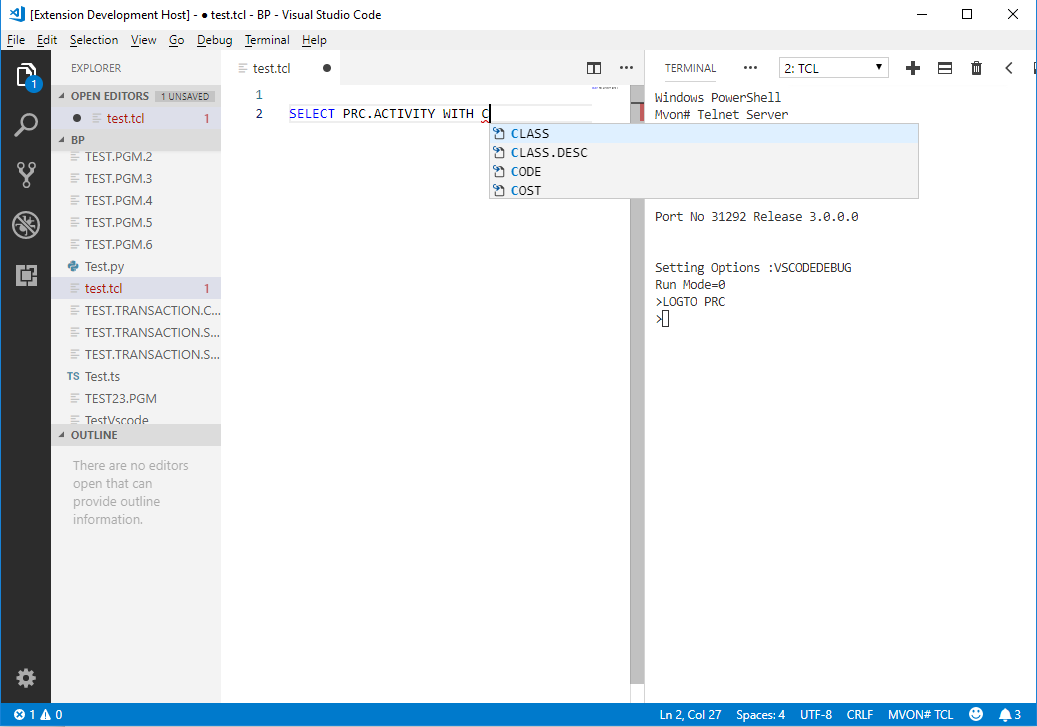The width and height of the screenshot is (1037, 727).
Task: Click UTF-8 encoding in status bar
Action: 815,714
